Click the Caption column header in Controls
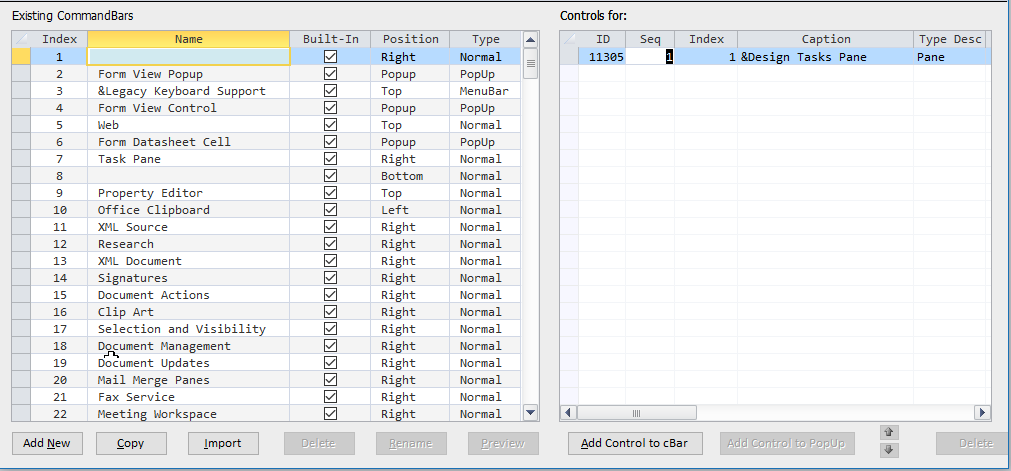 tap(825, 39)
